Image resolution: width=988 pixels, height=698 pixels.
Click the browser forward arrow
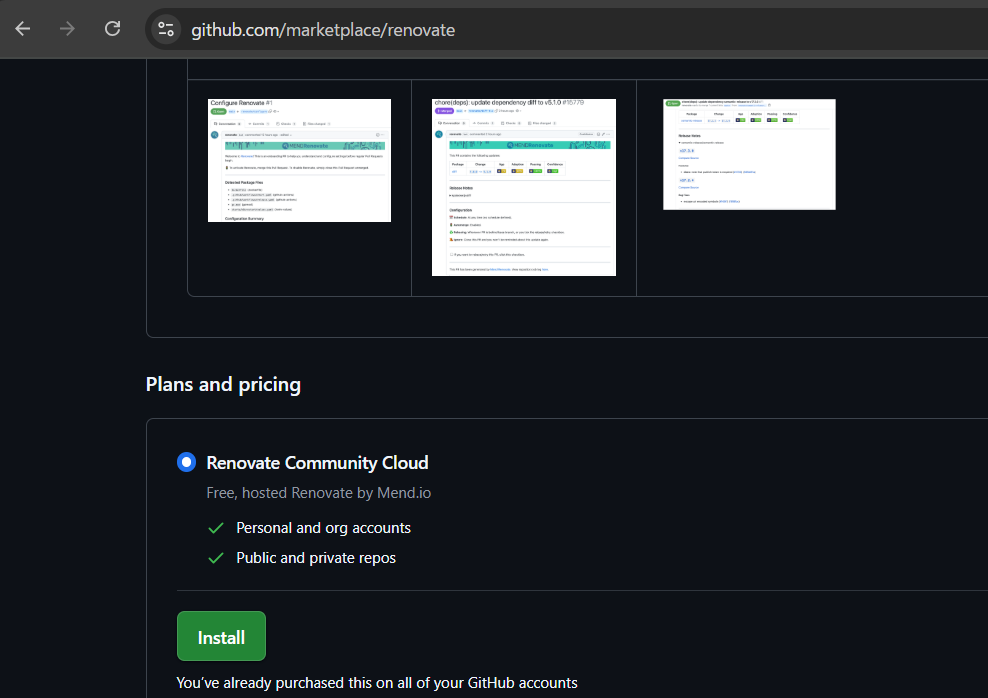pyautogui.click(x=67, y=29)
